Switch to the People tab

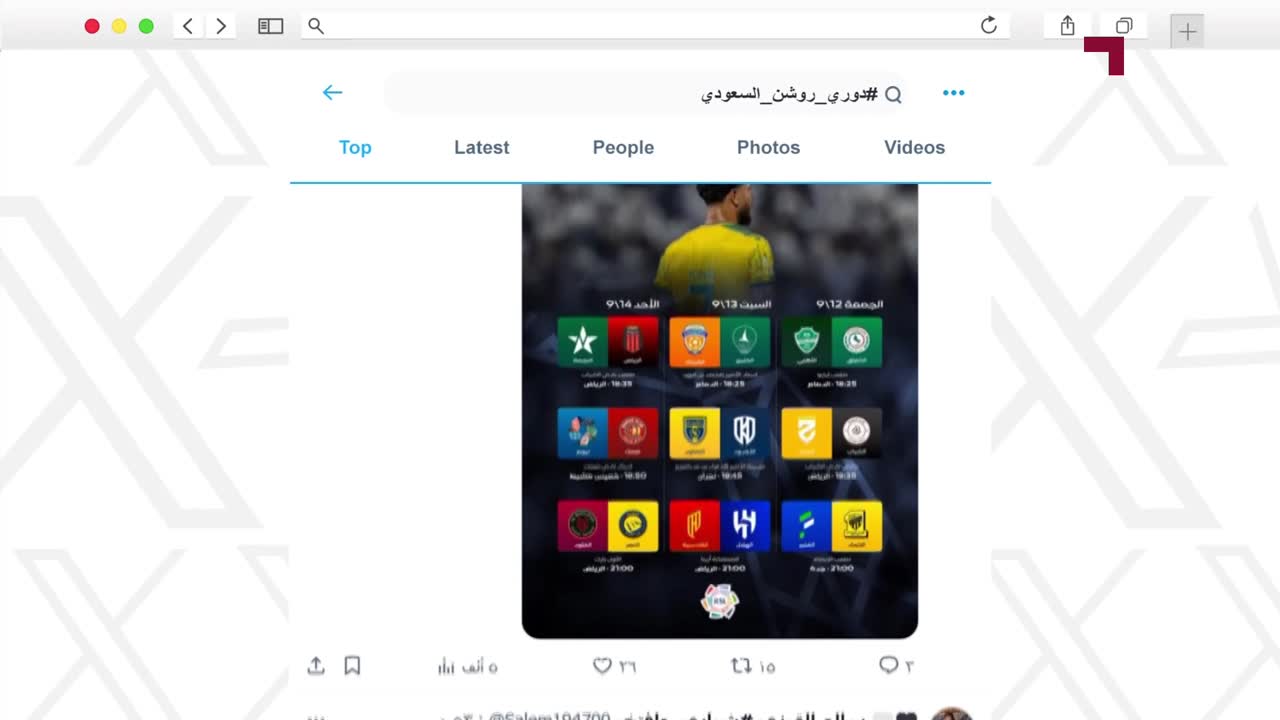623,147
